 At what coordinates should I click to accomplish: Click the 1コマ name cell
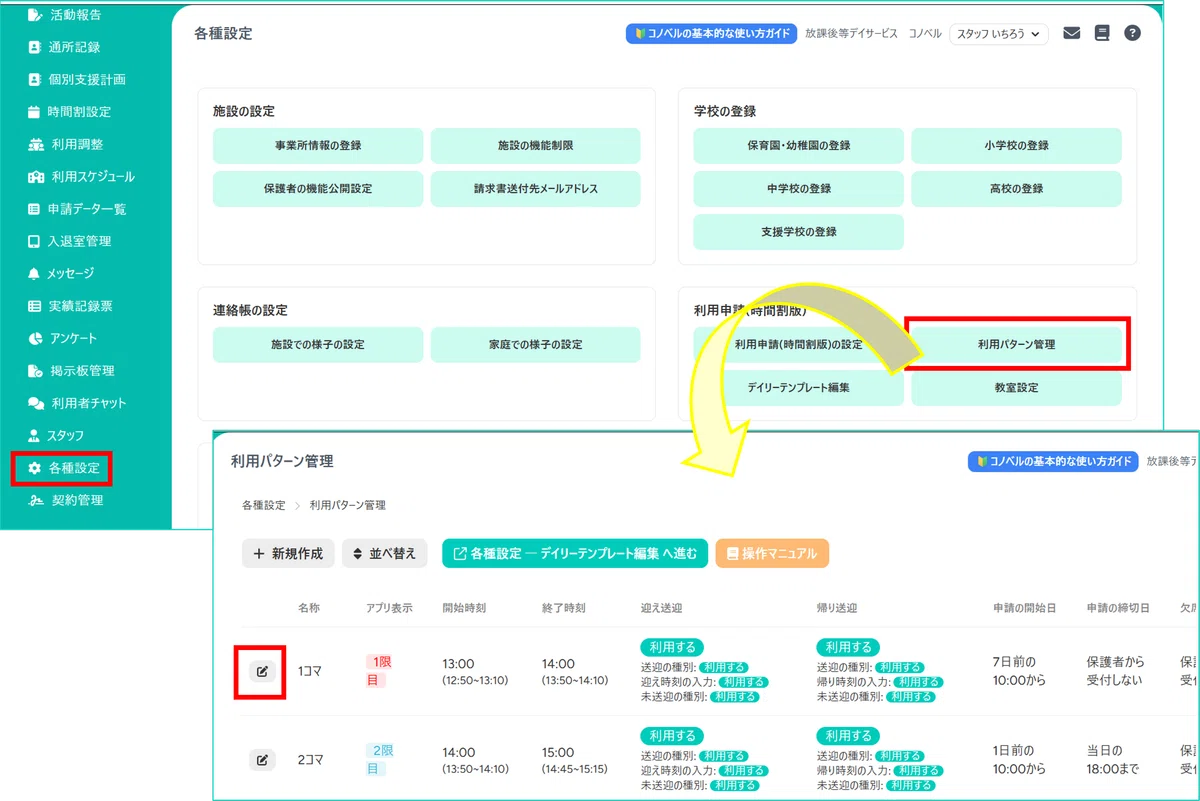[309, 671]
